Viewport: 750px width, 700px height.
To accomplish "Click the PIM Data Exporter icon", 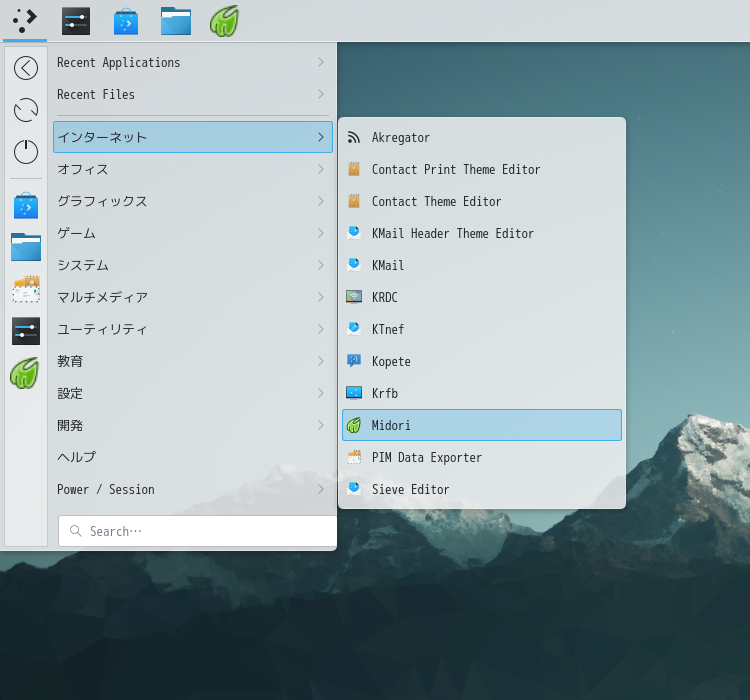I will (x=354, y=457).
